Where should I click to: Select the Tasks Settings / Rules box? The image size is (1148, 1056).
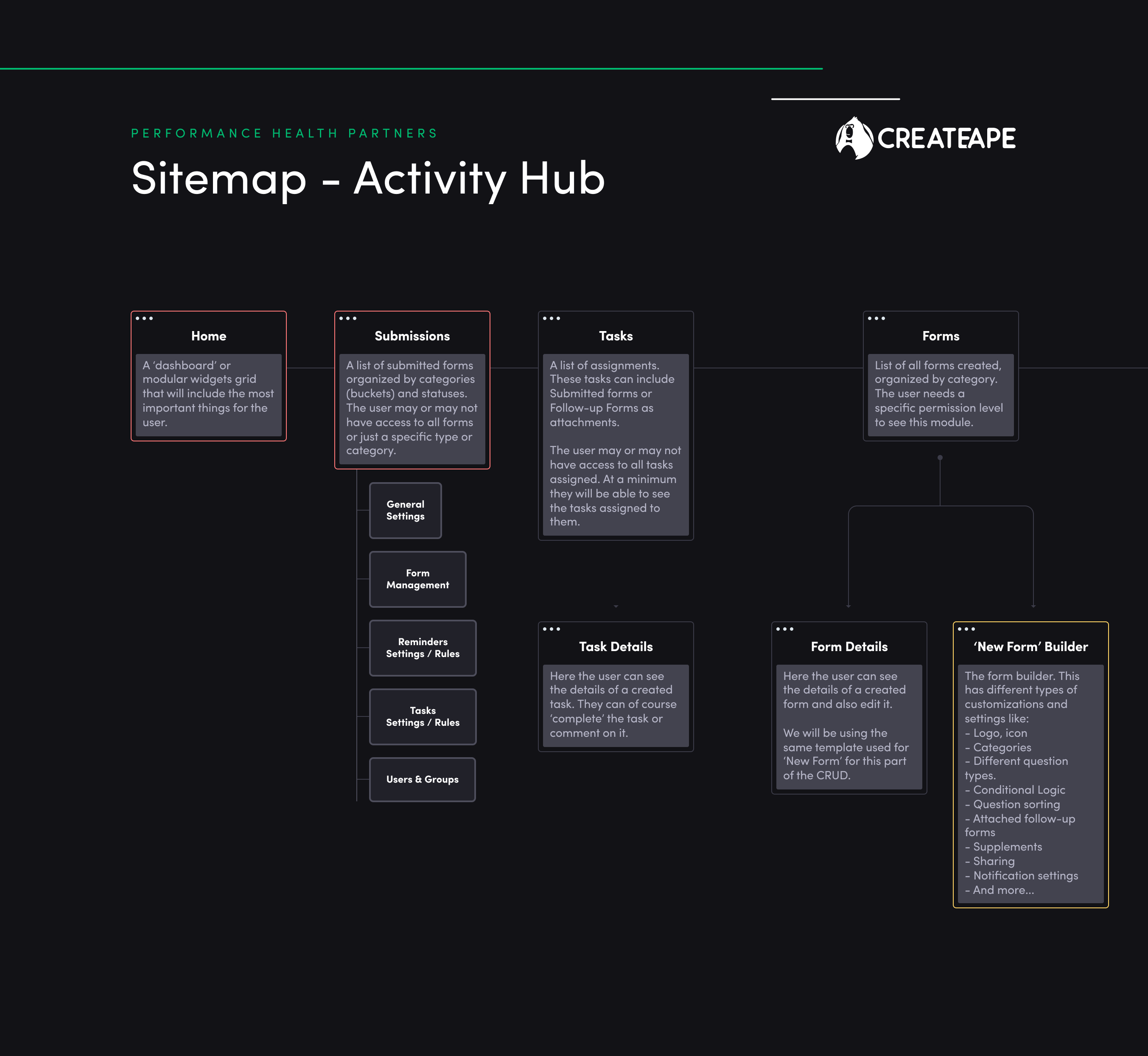click(x=423, y=716)
